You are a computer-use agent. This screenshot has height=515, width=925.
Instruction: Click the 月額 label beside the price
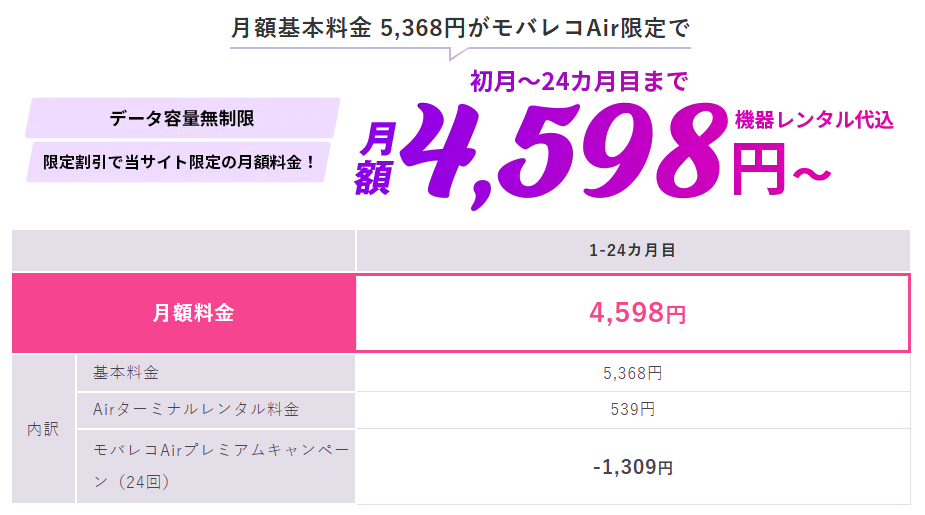375,158
